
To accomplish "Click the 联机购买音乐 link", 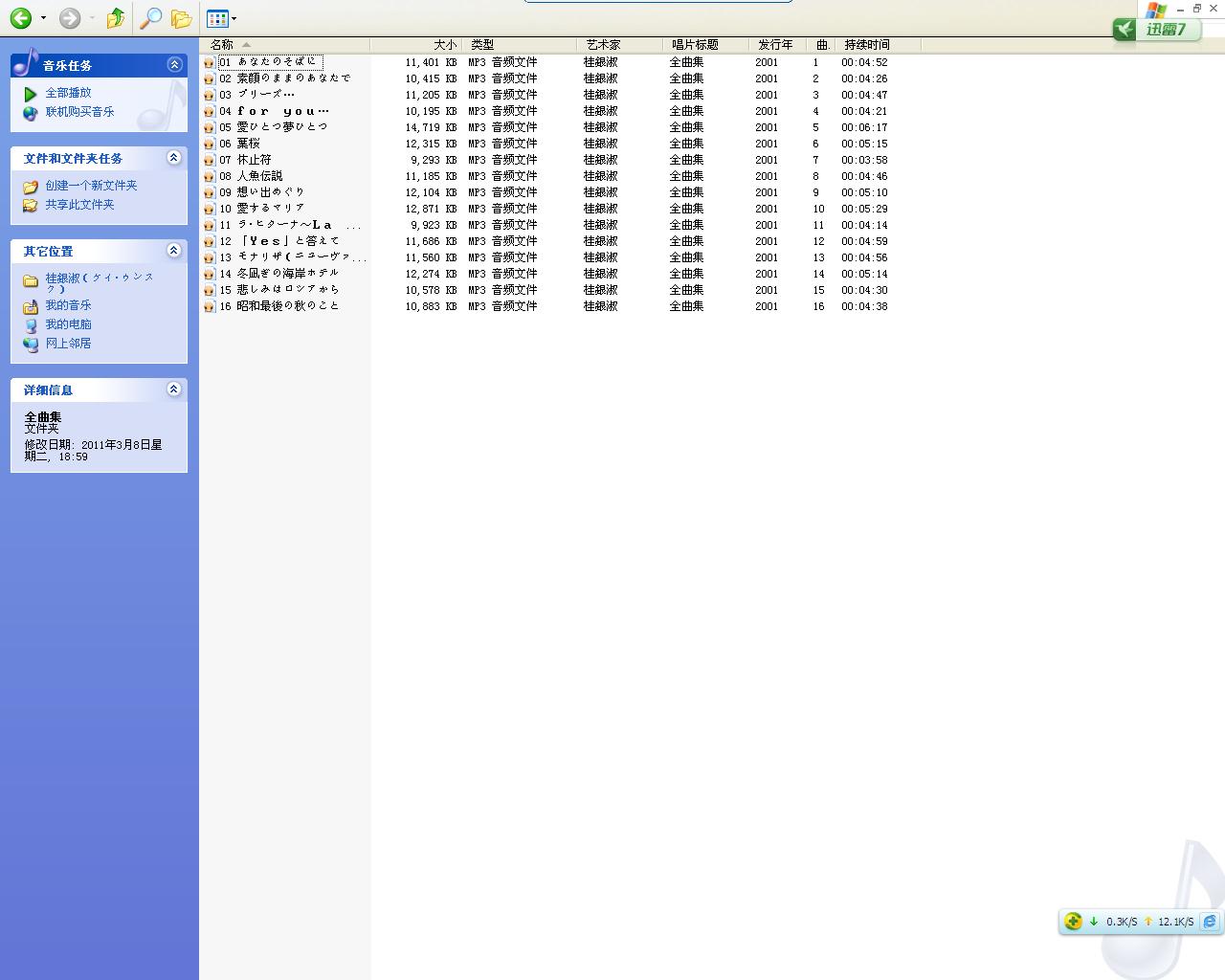I will tap(79, 112).
